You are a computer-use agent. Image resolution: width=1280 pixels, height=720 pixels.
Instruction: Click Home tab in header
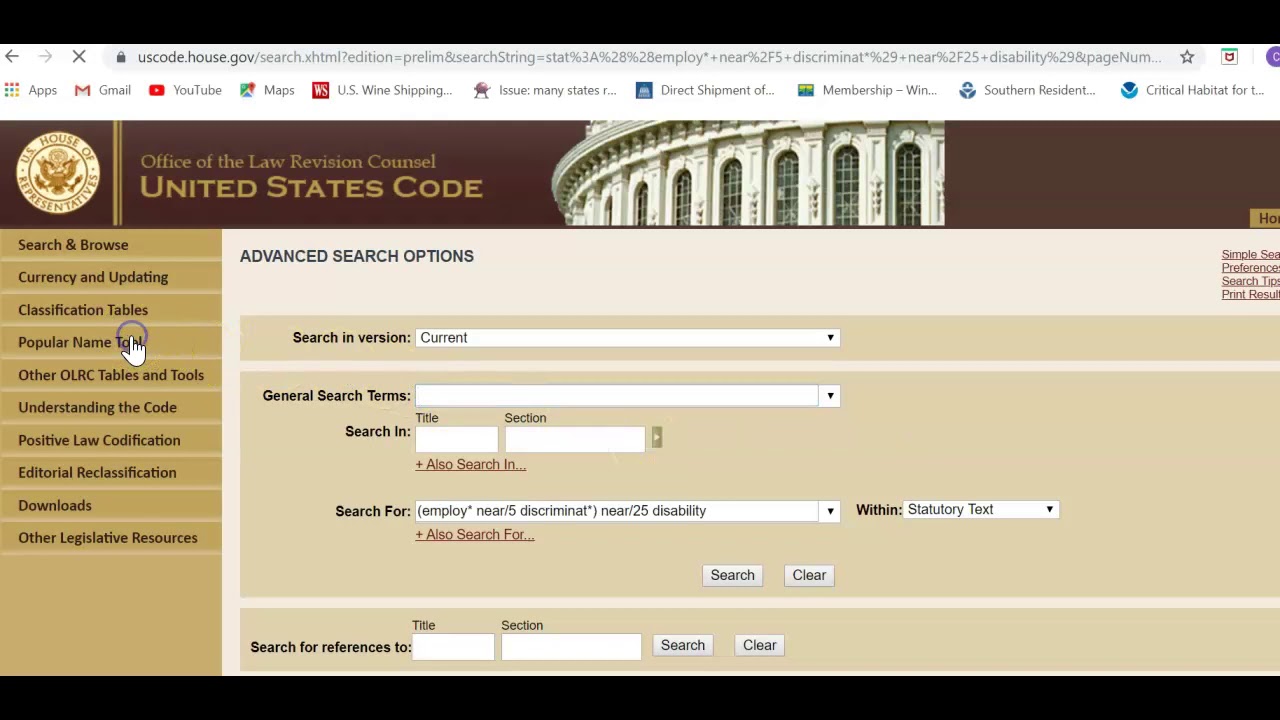(1265, 218)
